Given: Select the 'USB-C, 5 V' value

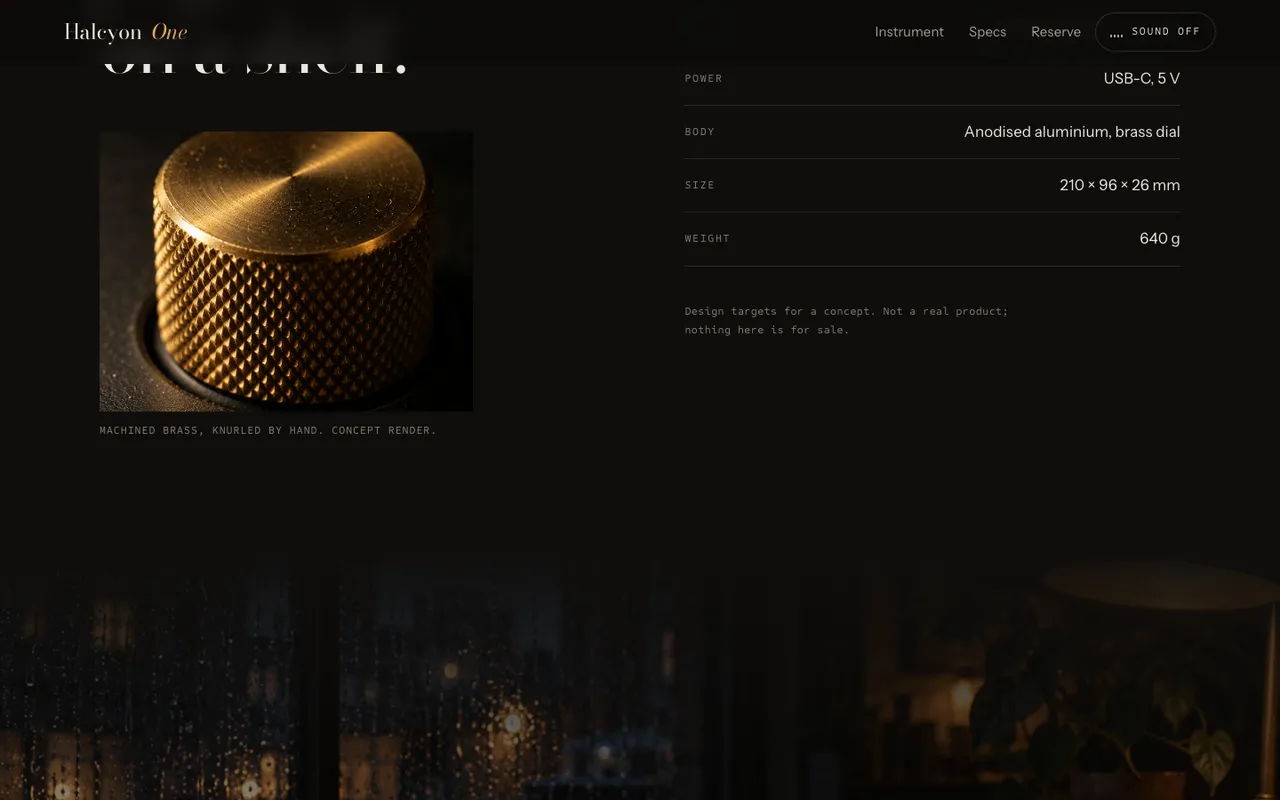Looking at the screenshot, I should pos(1141,78).
